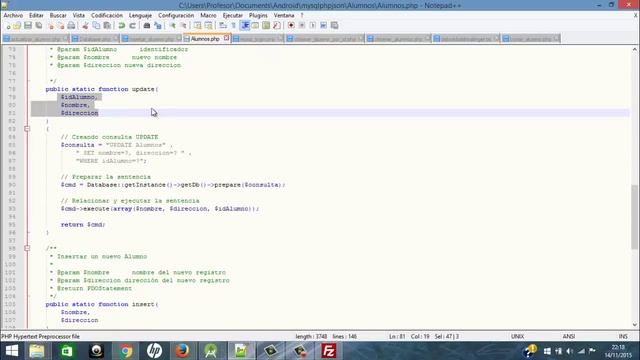Open the Ventana menu
Image resolution: width=640 pixels, height=360 pixels.
coord(284,15)
